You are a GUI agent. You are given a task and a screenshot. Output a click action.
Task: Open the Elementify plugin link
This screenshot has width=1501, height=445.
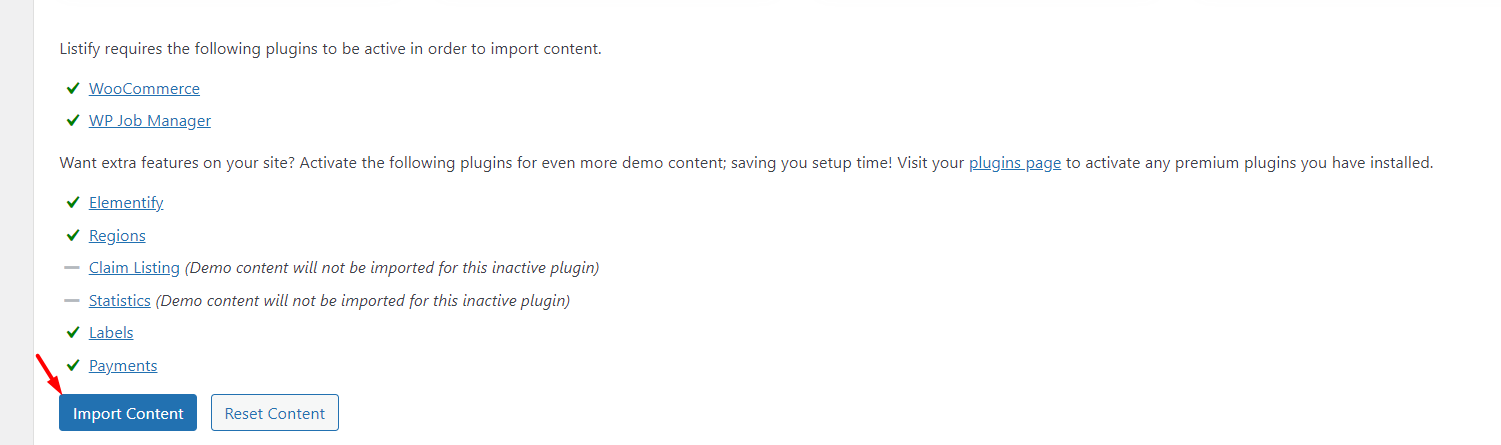126,203
